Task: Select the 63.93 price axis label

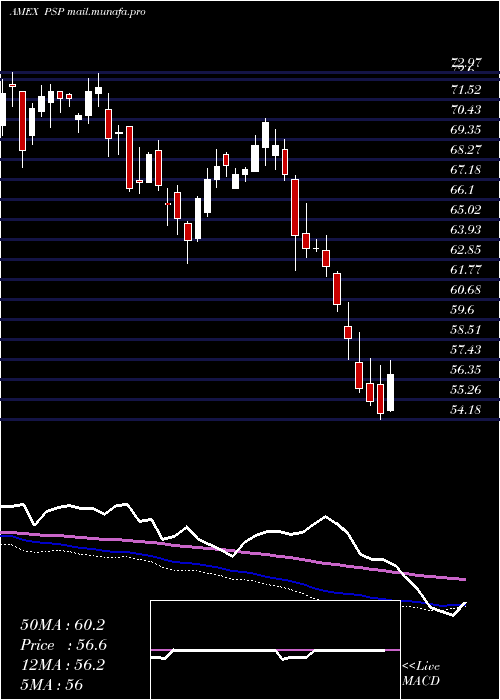Action: pos(466,230)
